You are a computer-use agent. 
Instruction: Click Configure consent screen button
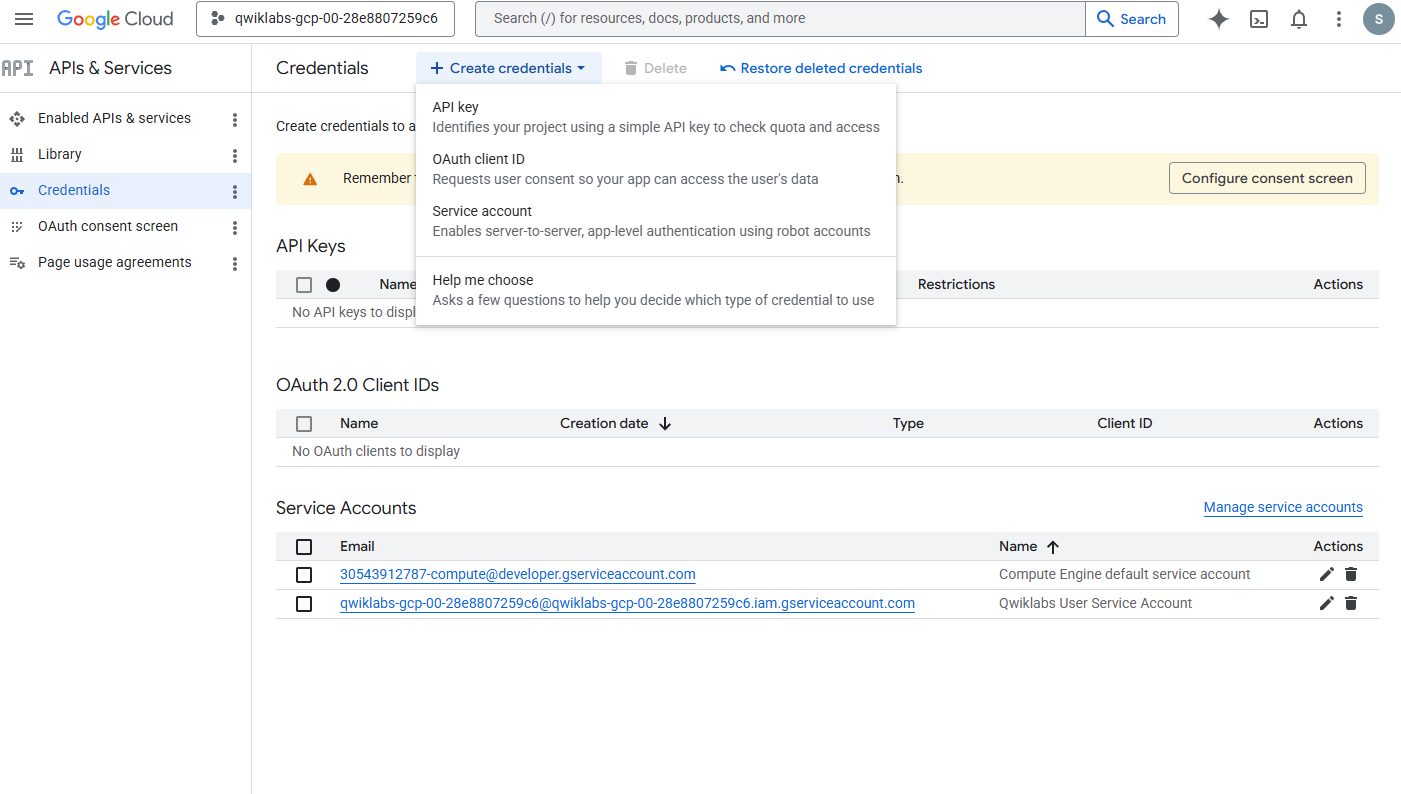pos(1267,178)
